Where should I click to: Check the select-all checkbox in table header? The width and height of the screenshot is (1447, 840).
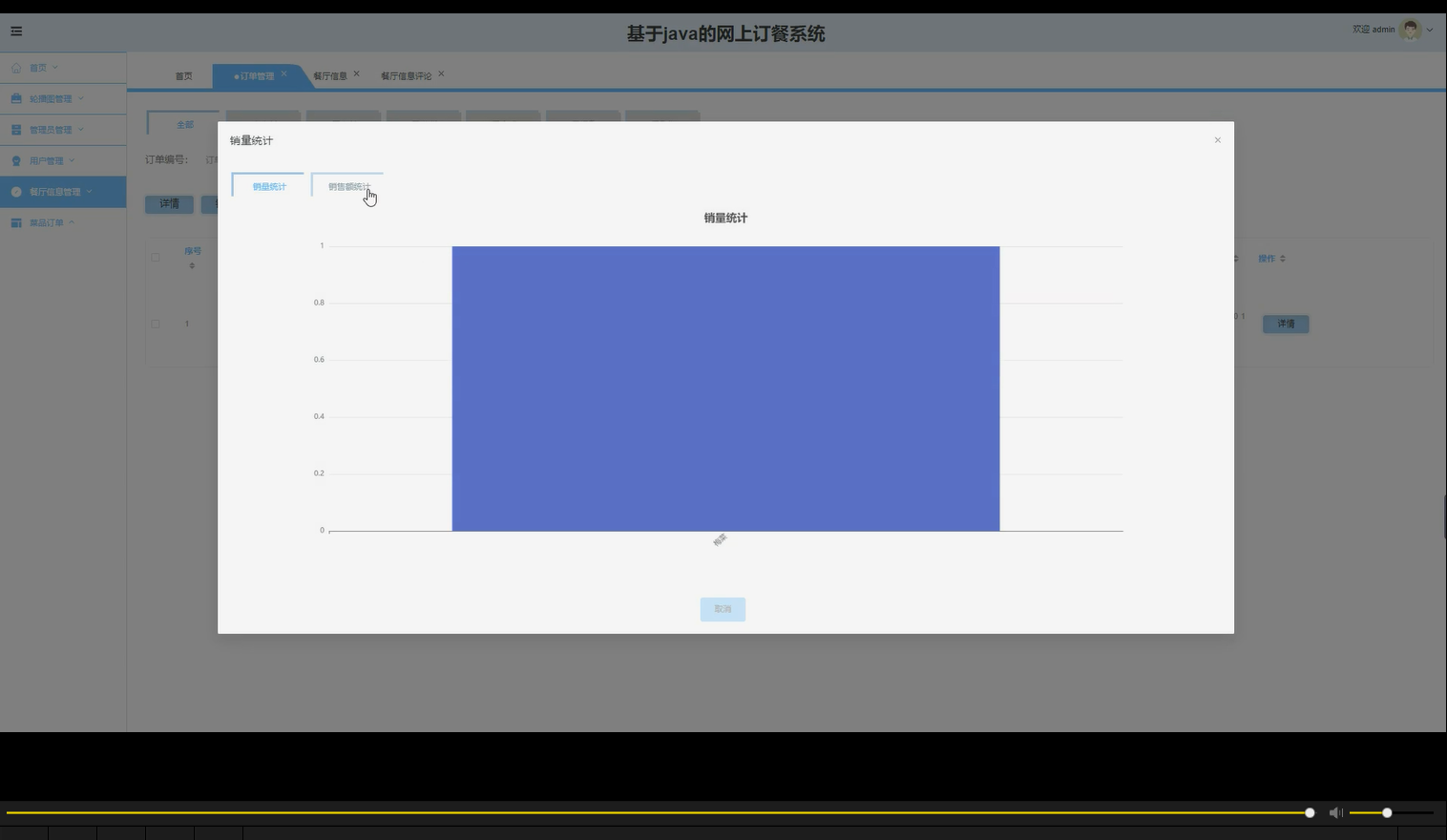pos(156,256)
